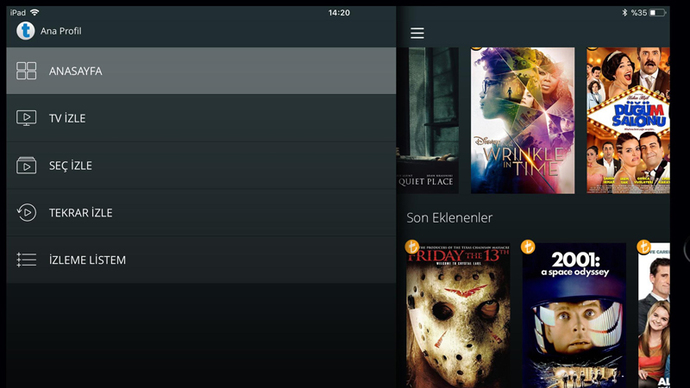Open the Son Eklenenler section heading
690x388 pixels.
coord(449,218)
